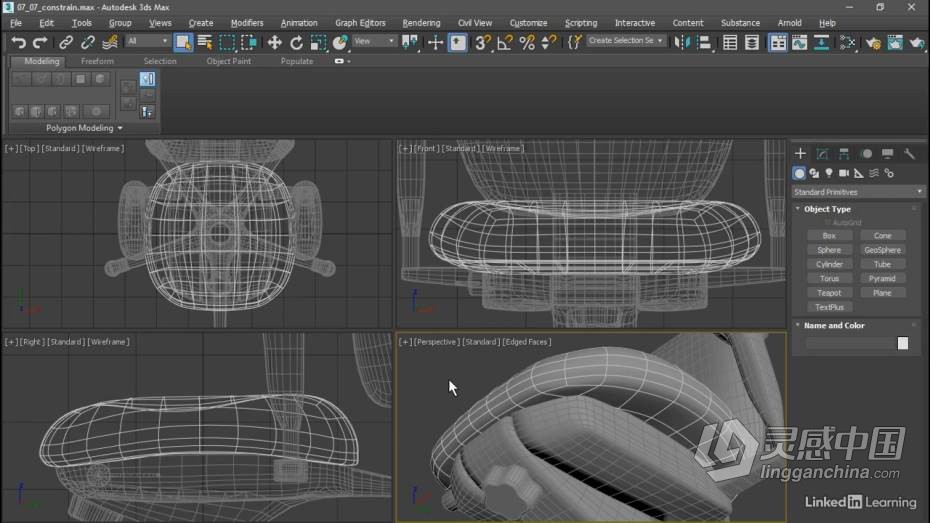Click the TextPlus button
Image resolution: width=930 pixels, height=523 pixels.
[829, 307]
